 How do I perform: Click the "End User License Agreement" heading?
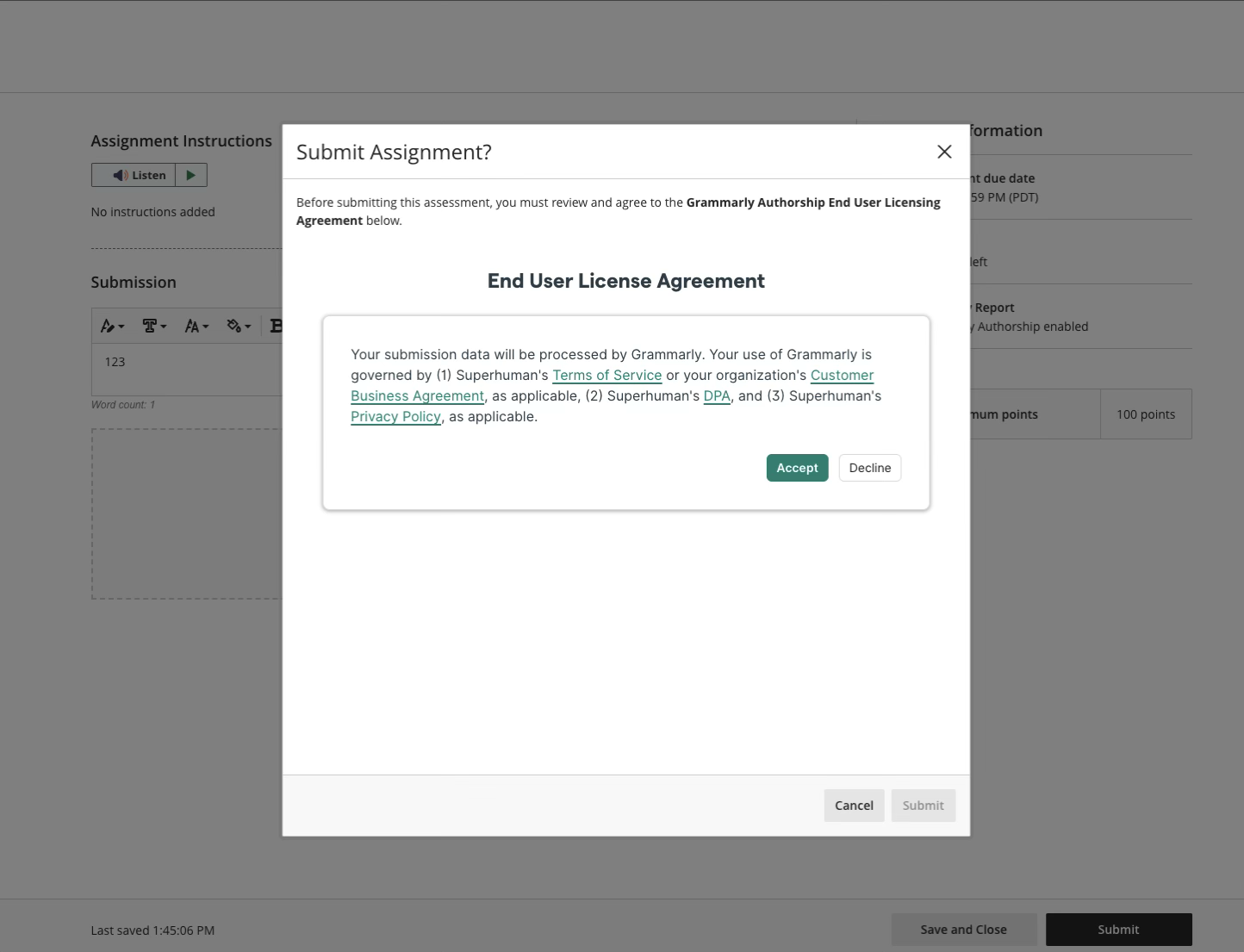click(626, 281)
